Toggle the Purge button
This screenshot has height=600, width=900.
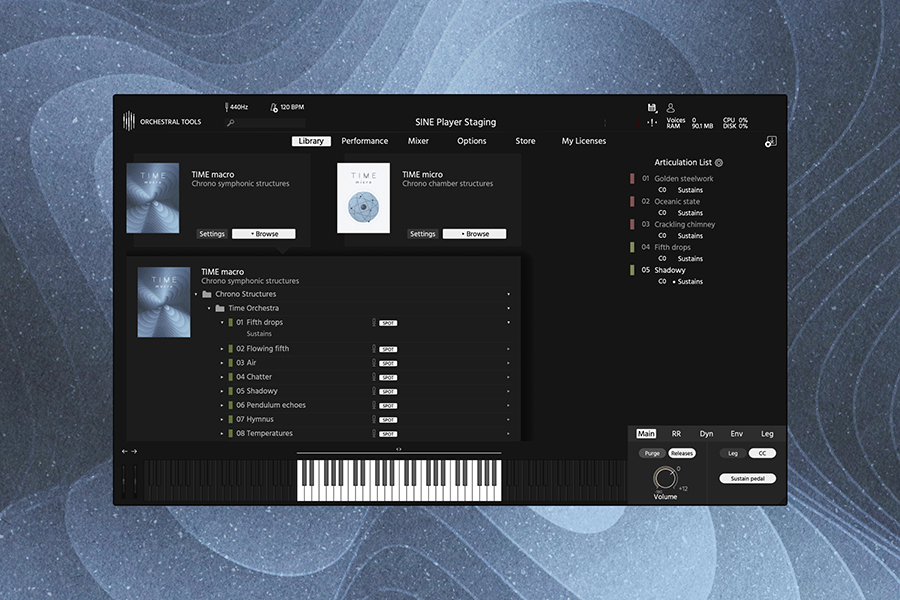652,453
